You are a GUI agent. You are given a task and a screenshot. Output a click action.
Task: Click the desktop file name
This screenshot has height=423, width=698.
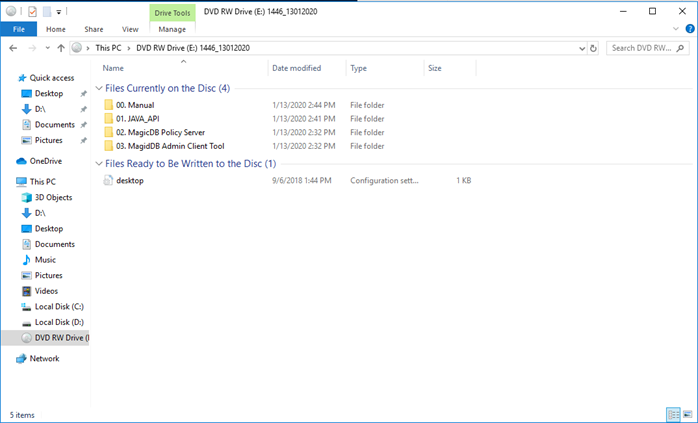pos(130,180)
